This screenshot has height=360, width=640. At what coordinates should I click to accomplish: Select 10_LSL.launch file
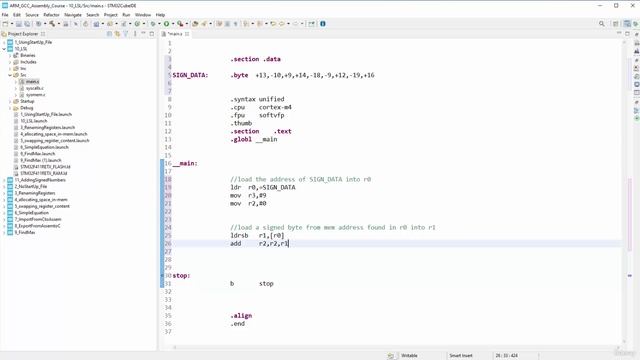(x=33, y=121)
